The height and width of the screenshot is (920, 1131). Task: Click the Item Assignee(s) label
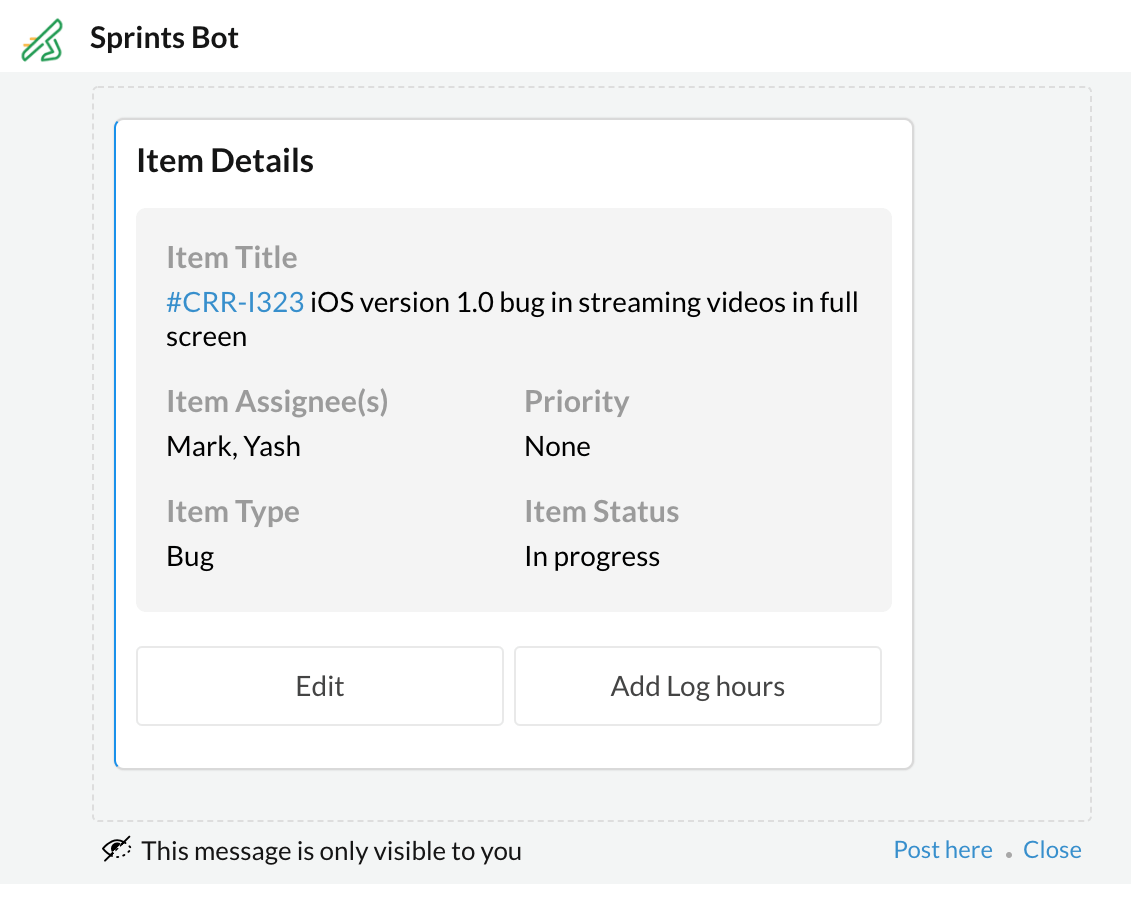277,402
